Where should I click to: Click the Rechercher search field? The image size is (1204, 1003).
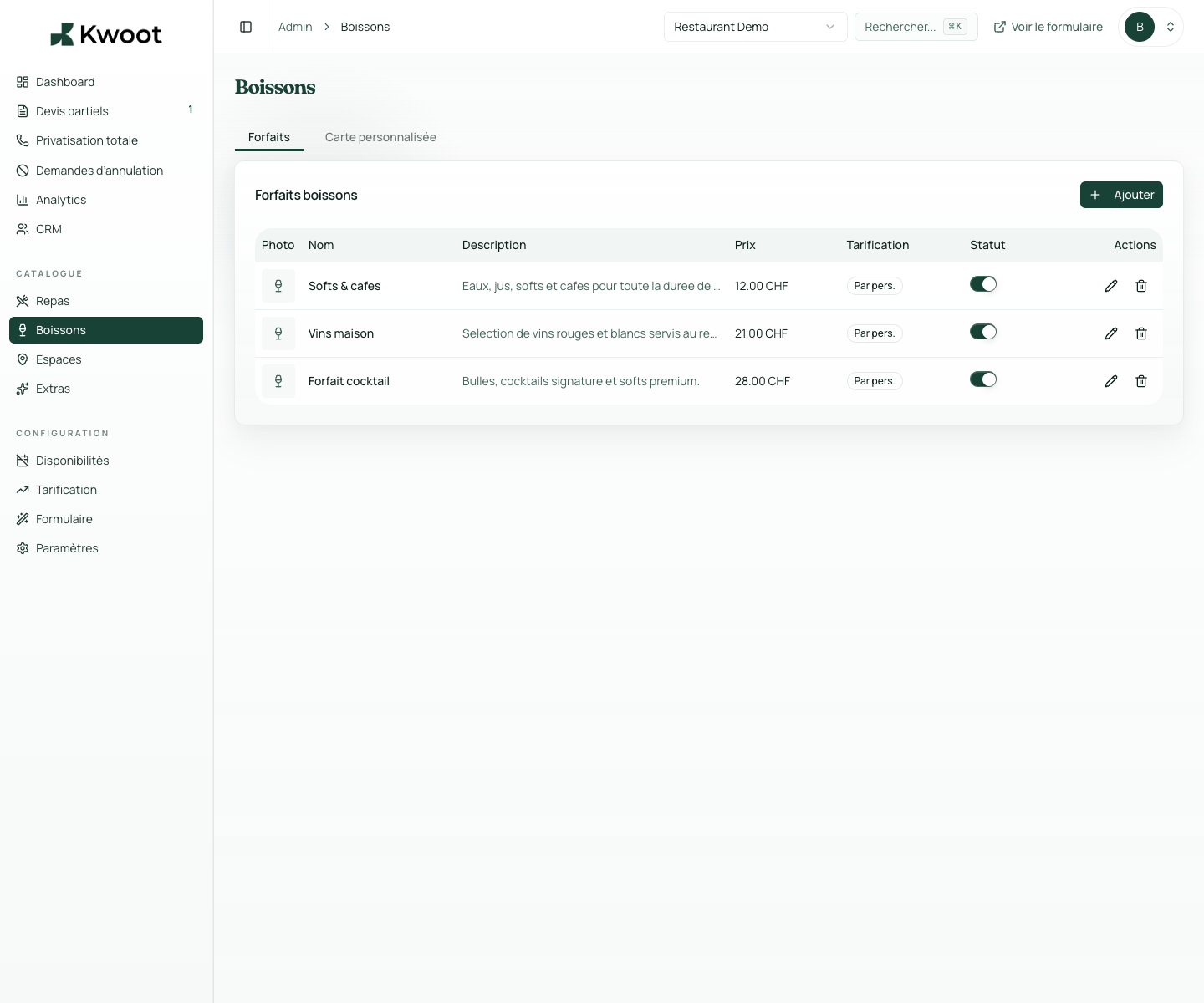point(916,27)
